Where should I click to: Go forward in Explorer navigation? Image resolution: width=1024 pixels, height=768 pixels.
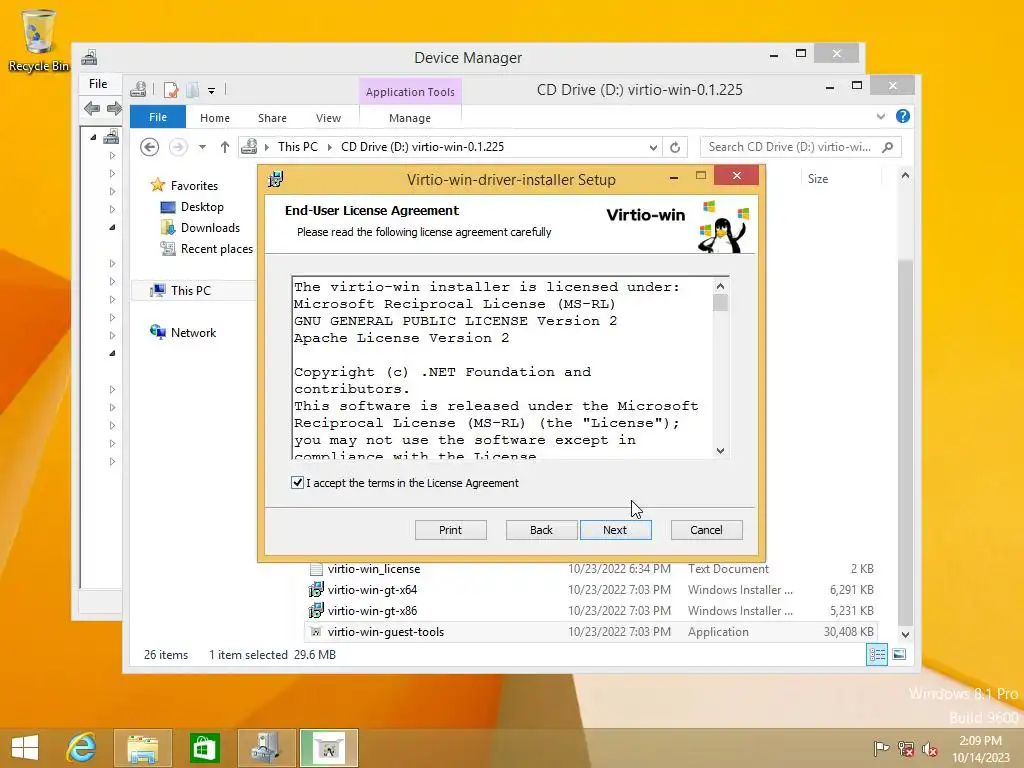click(x=178, y=147)
